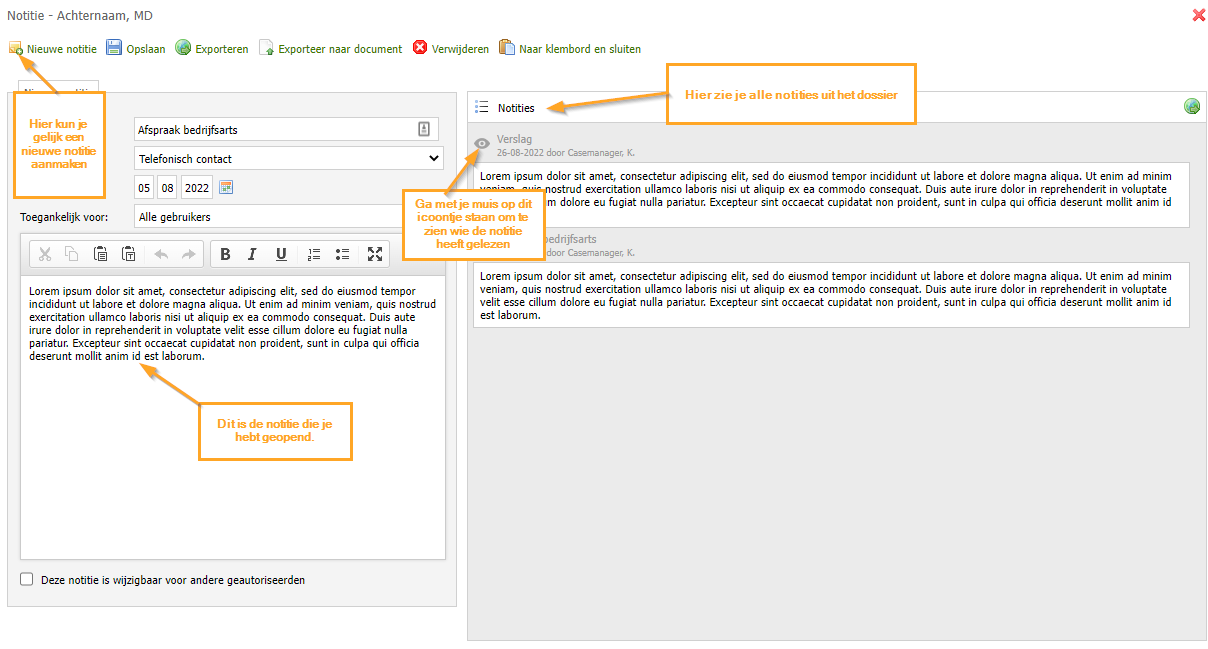The image size is (1208, 649).
Task: Open the Telefonisch contact dropdown
Action: (288, 158)
